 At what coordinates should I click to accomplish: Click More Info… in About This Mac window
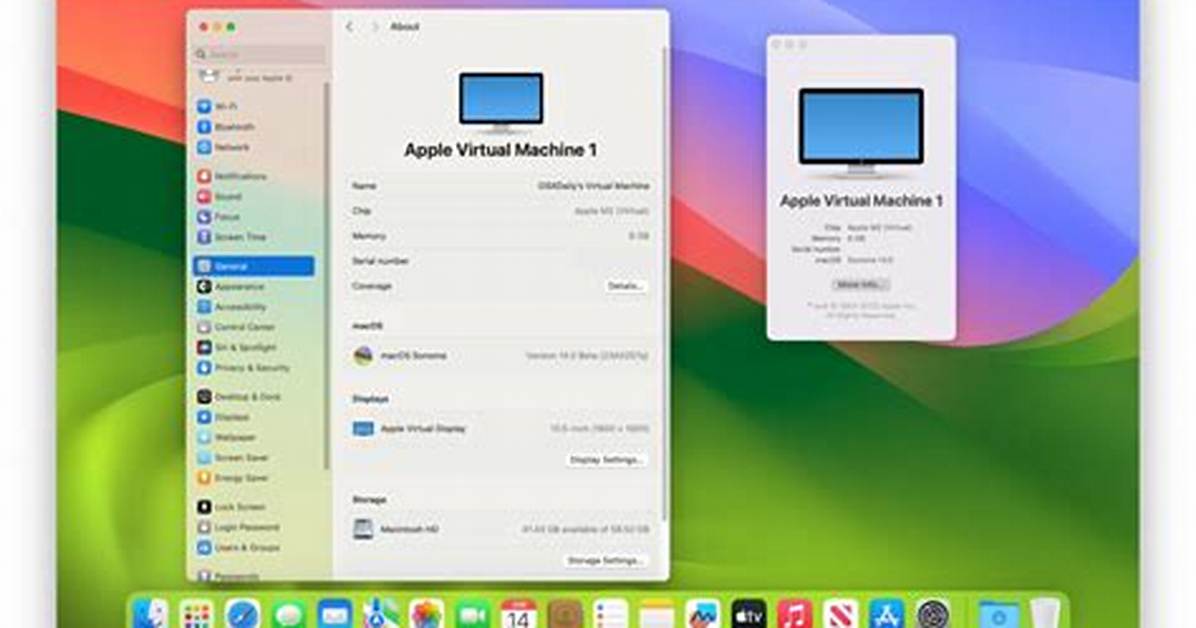[x=860, y=285]
